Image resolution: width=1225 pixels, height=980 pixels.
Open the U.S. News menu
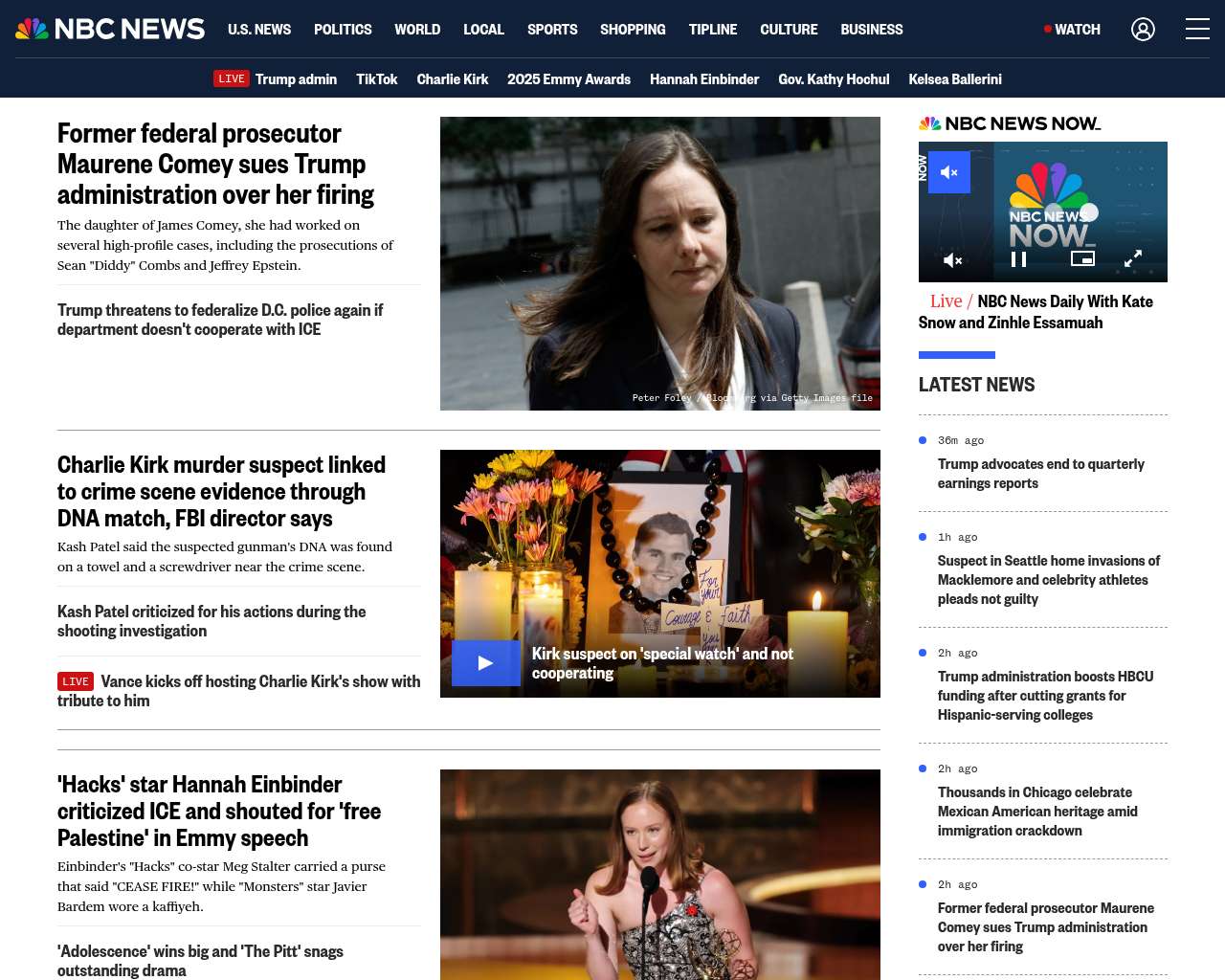click(259, 30)
